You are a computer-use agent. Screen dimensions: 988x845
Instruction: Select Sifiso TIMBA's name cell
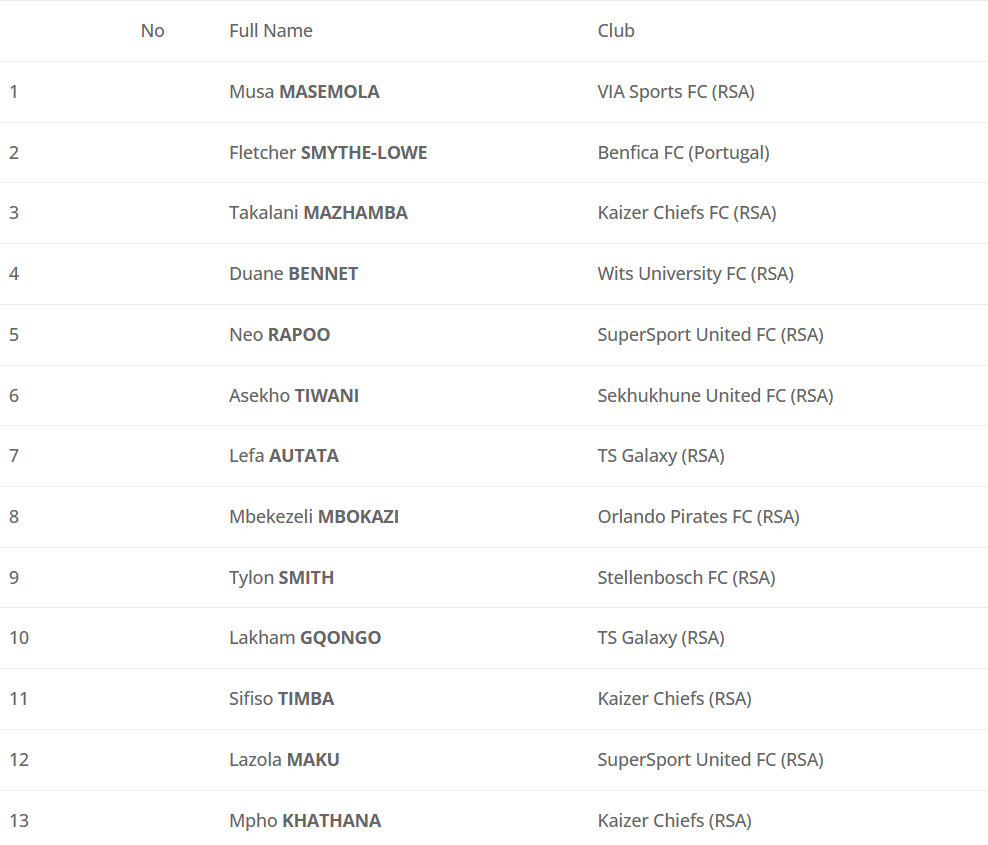coord(281,699)
